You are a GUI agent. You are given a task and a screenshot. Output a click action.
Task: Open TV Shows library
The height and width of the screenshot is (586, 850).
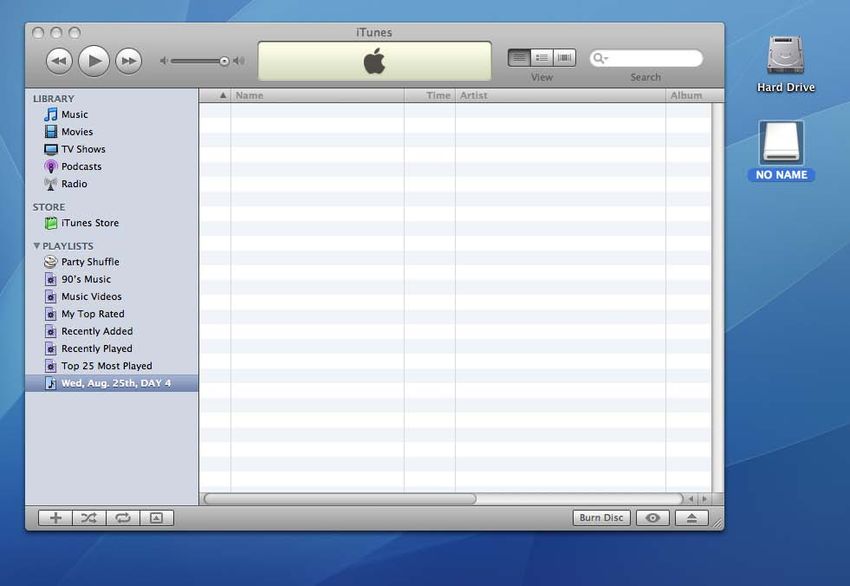tap(111, 149)
